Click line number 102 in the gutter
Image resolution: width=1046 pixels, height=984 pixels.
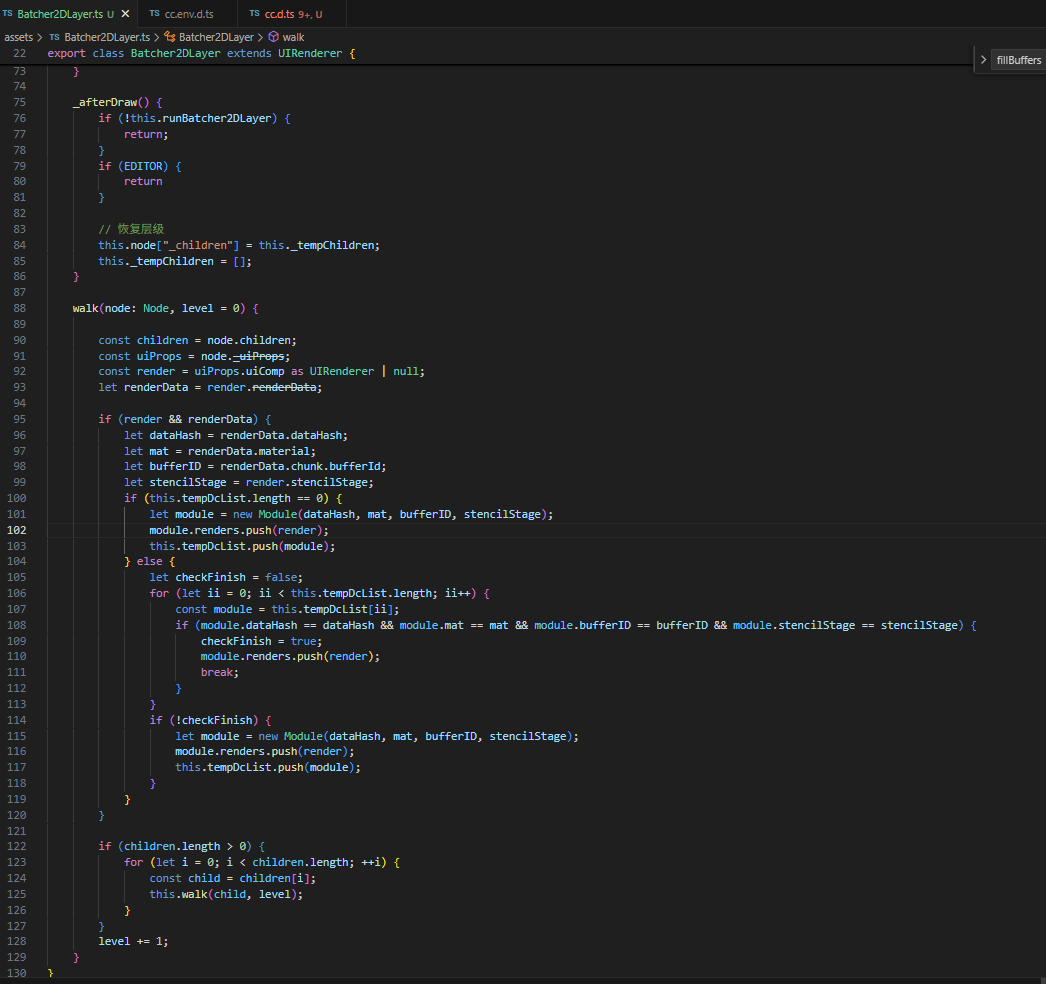point(20,529)
